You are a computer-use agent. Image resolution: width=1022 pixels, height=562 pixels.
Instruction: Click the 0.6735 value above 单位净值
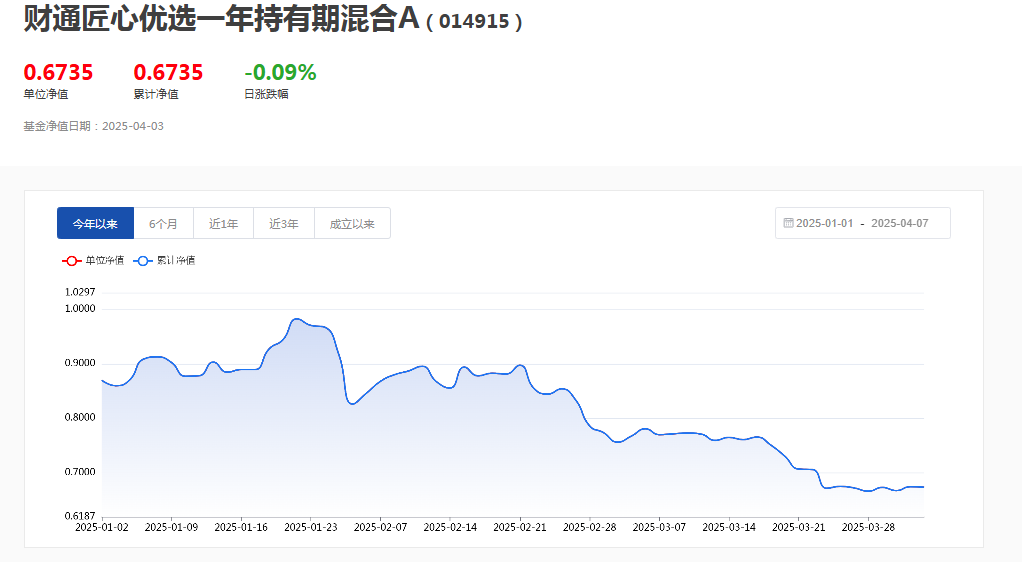(x=59, y=72)
